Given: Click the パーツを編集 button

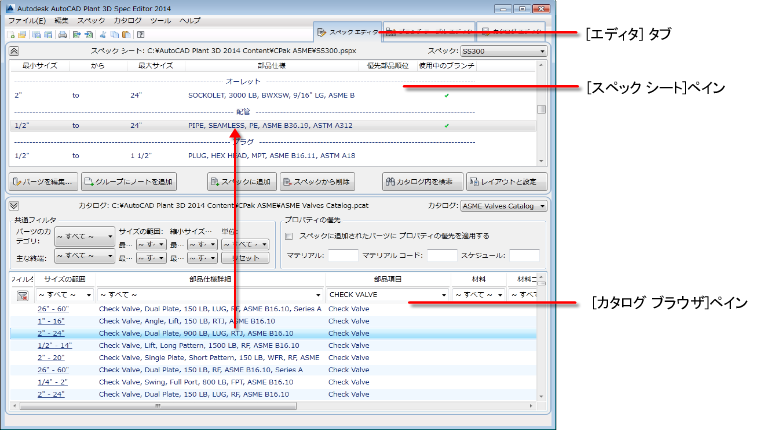Looking at the screenshot, I should pyautogui.click(x=43, y=182).
